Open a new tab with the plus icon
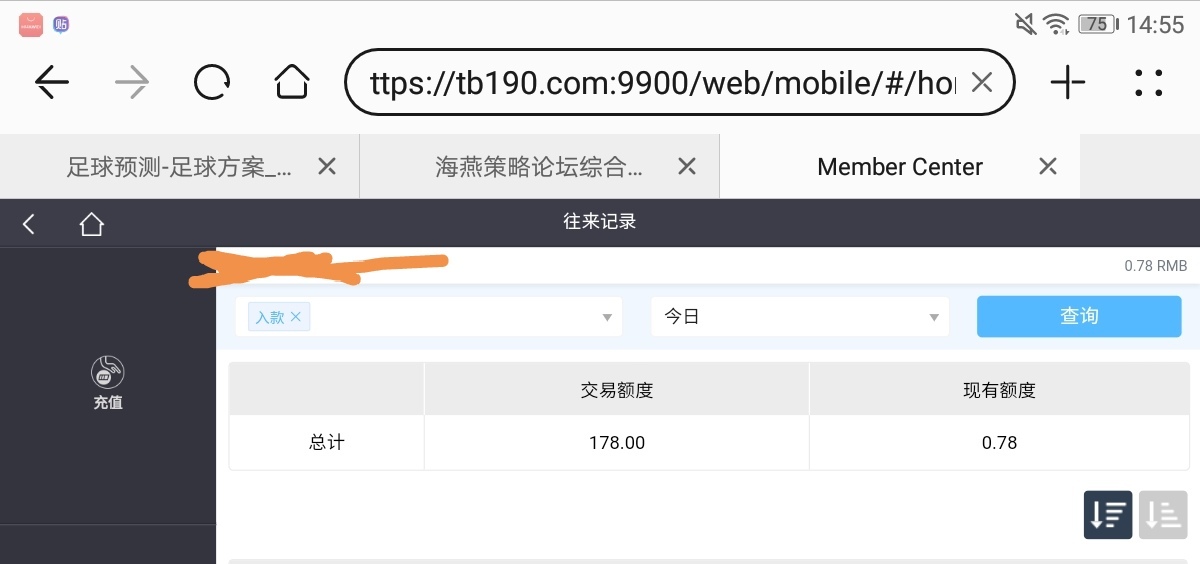The width and height of the screenshot is (1200, 564). [1068, 82]
